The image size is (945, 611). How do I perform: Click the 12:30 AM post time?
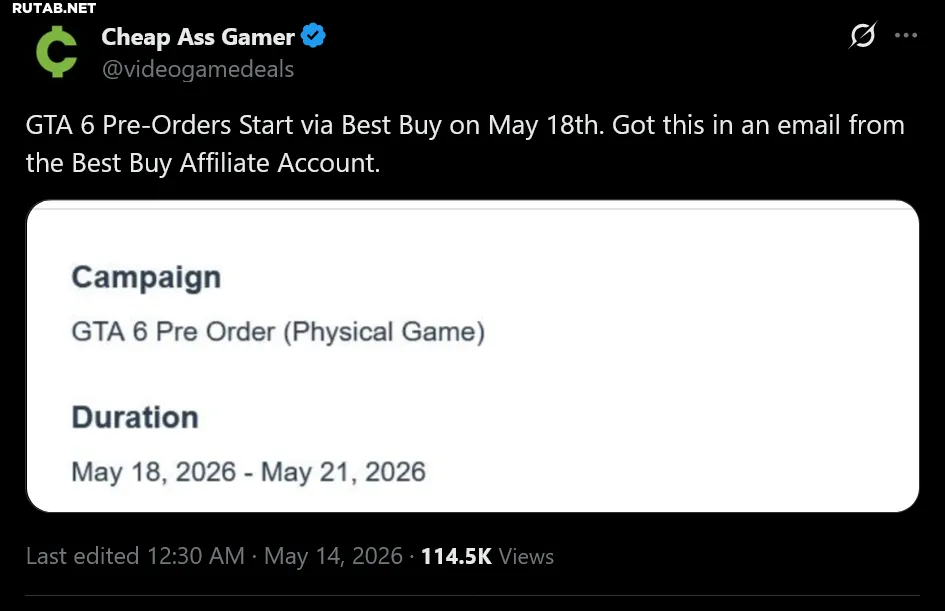(196, 556)
